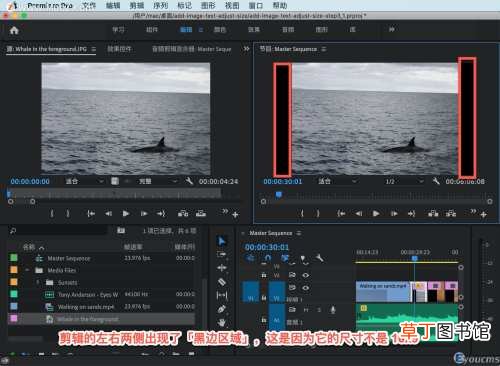500x366 pixels.
Task: Show more workspaces with double chevron
Action: point(392,29)
